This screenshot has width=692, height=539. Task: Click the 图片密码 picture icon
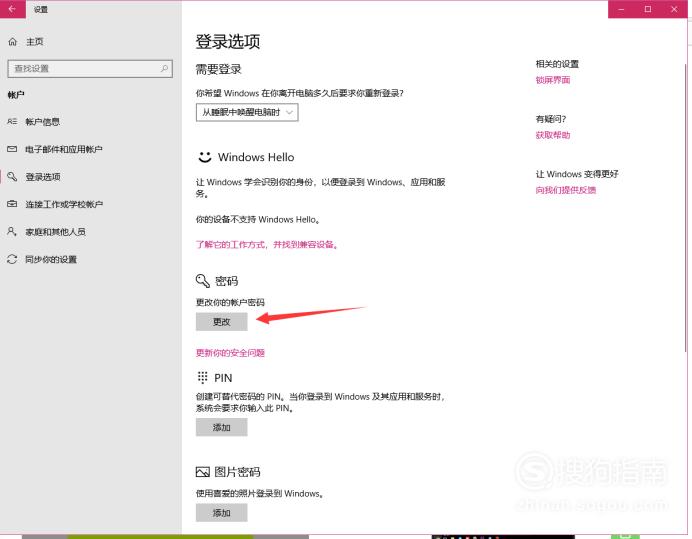click(x=203, y=472)
